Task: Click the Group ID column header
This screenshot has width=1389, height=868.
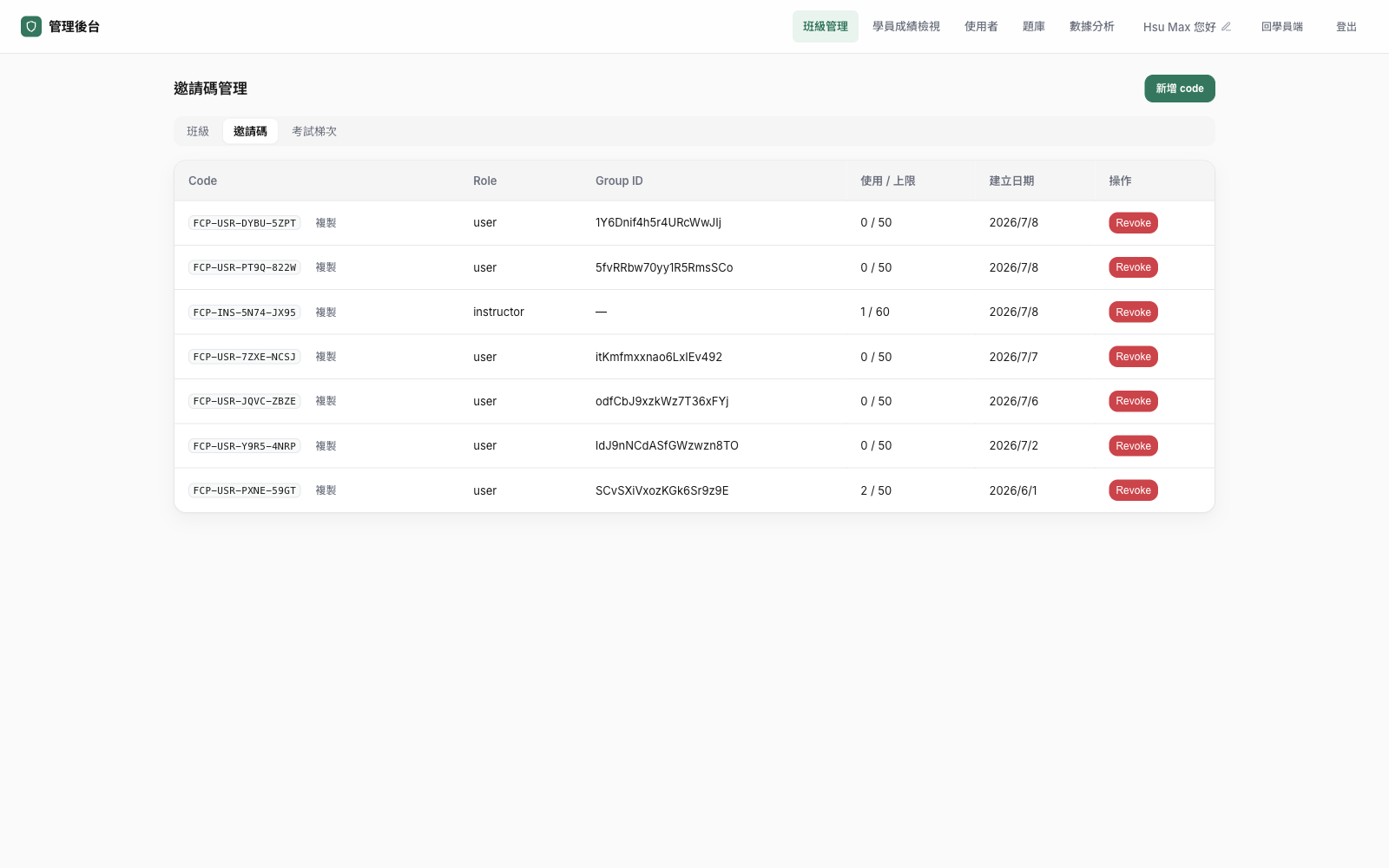Action: [619, 181]
